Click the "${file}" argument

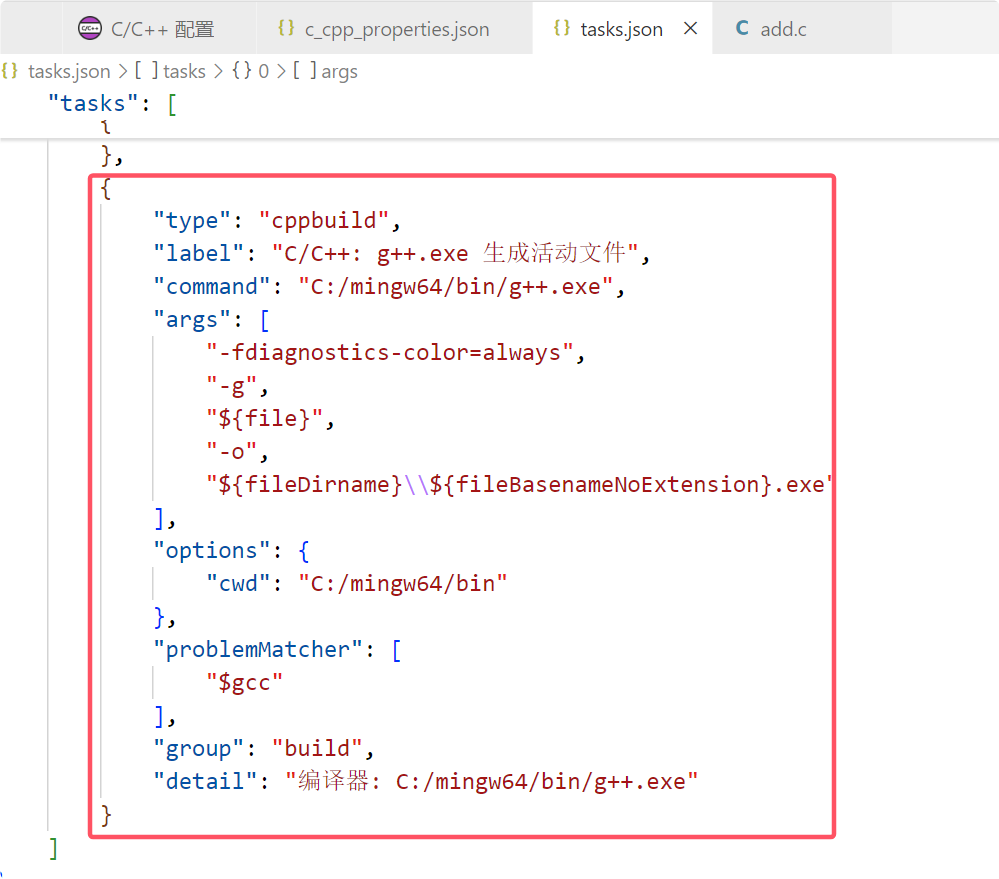264,418
